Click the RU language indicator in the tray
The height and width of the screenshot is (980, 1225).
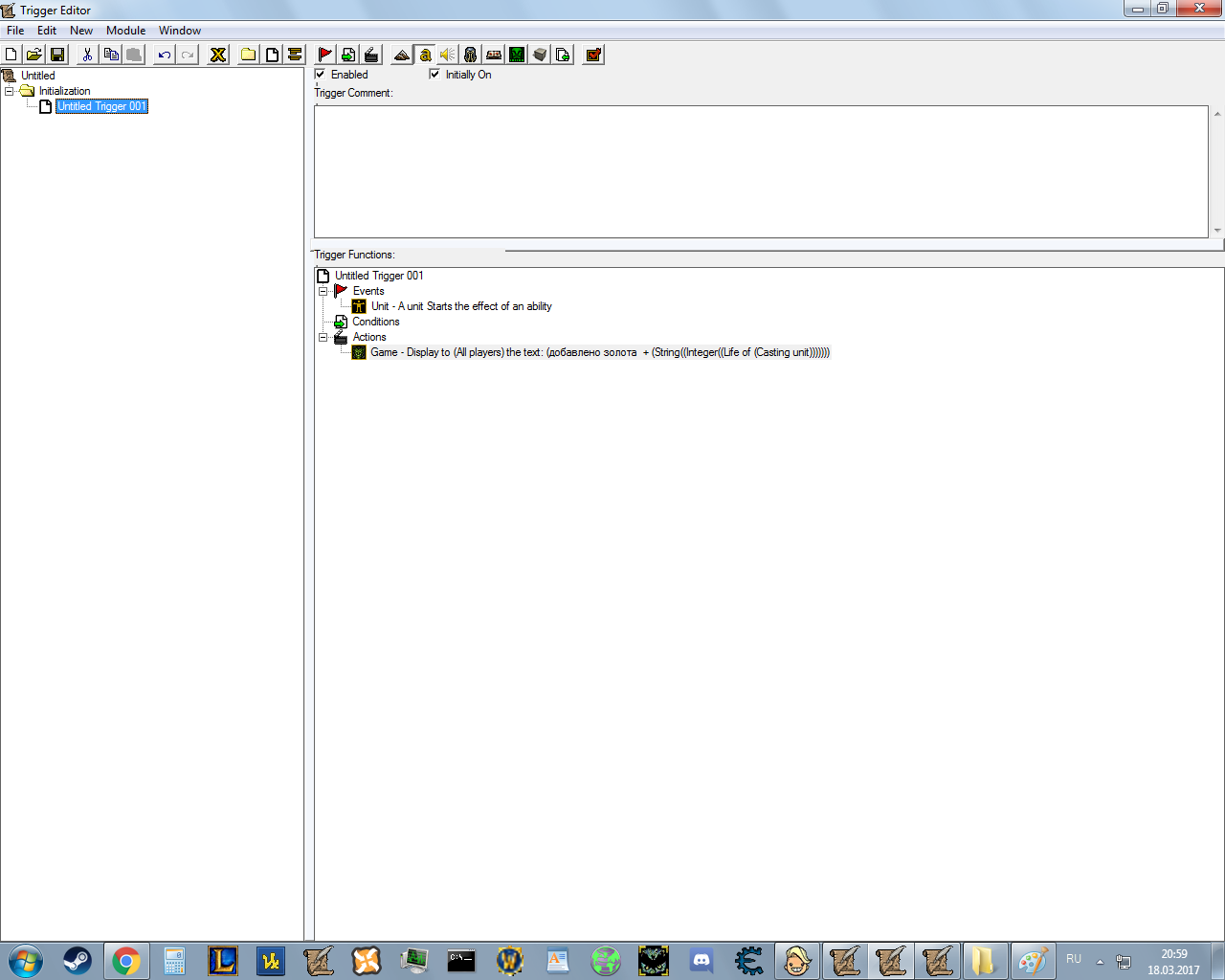coord(1074,959)
